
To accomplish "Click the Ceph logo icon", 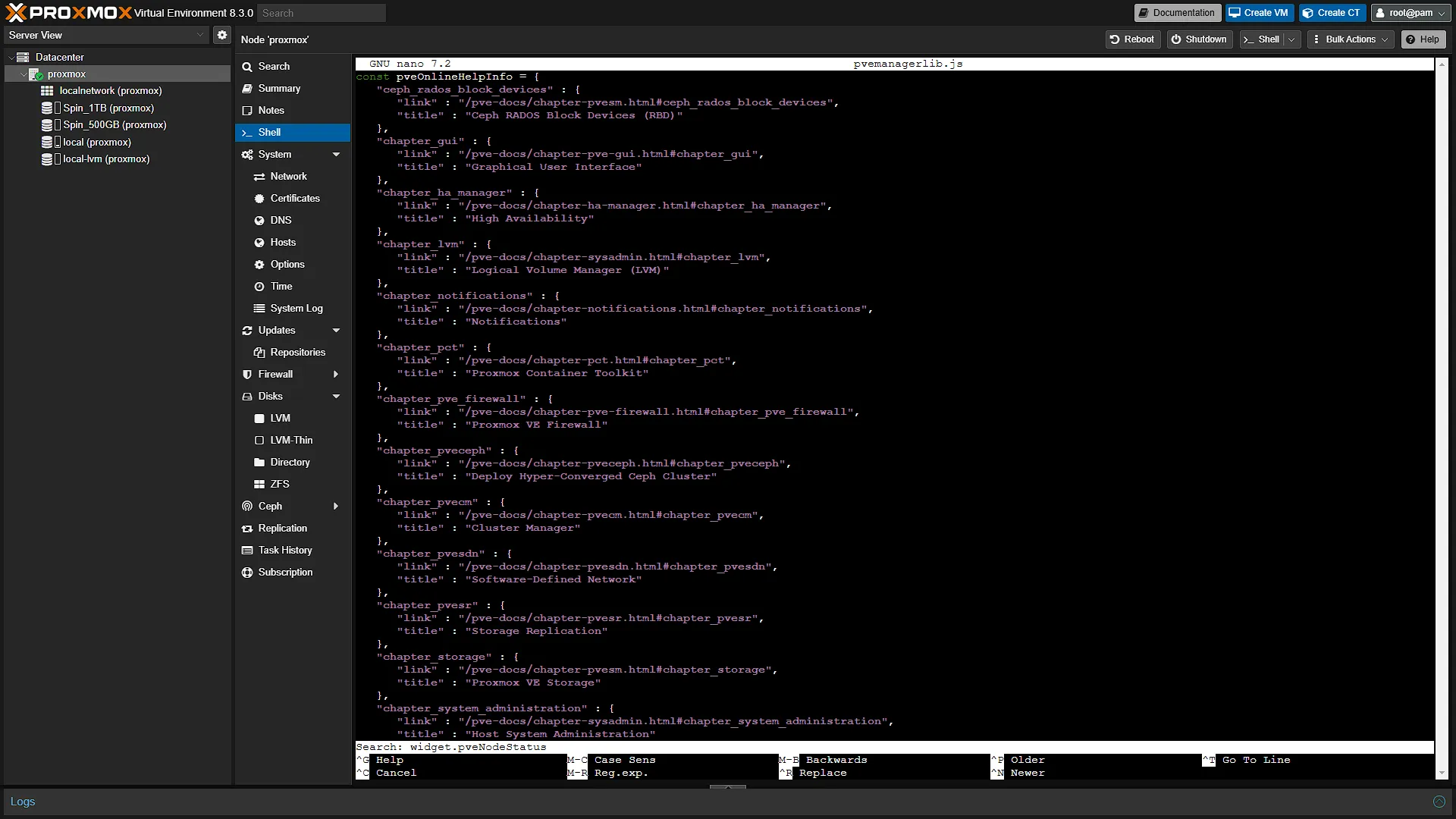I will (247, 507).
